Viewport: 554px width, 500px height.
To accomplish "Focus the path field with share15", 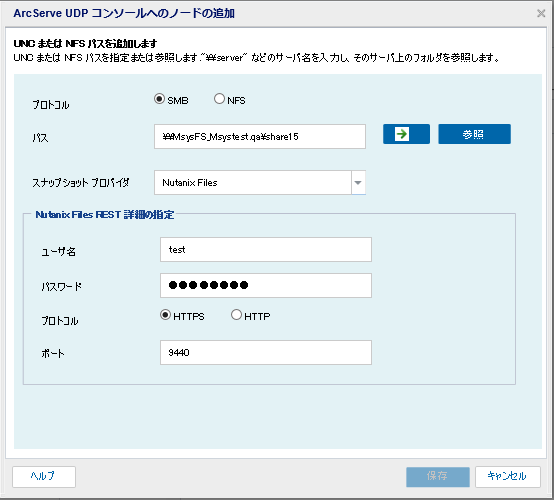I will coord(260,136).
